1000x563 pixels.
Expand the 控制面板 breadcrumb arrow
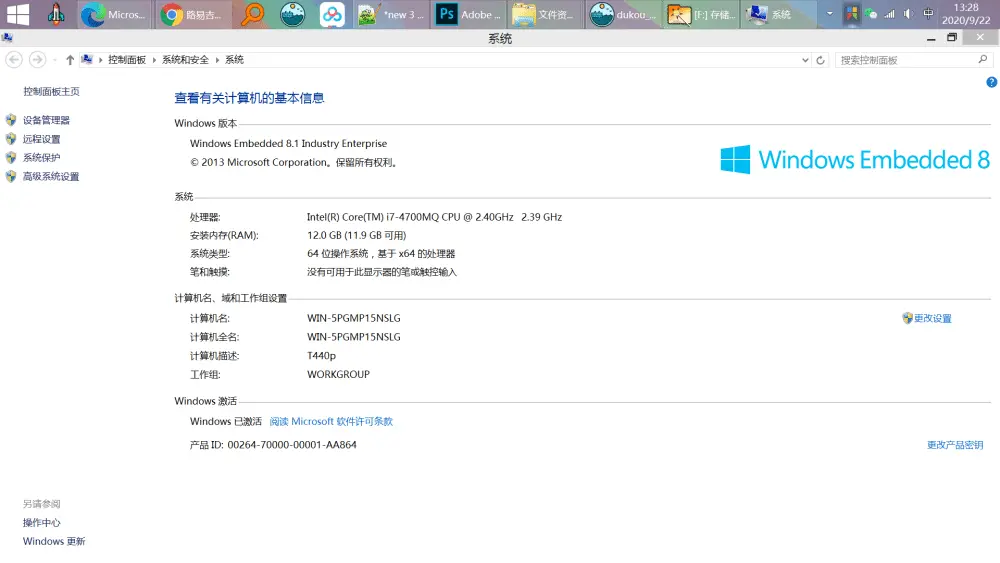154,60
